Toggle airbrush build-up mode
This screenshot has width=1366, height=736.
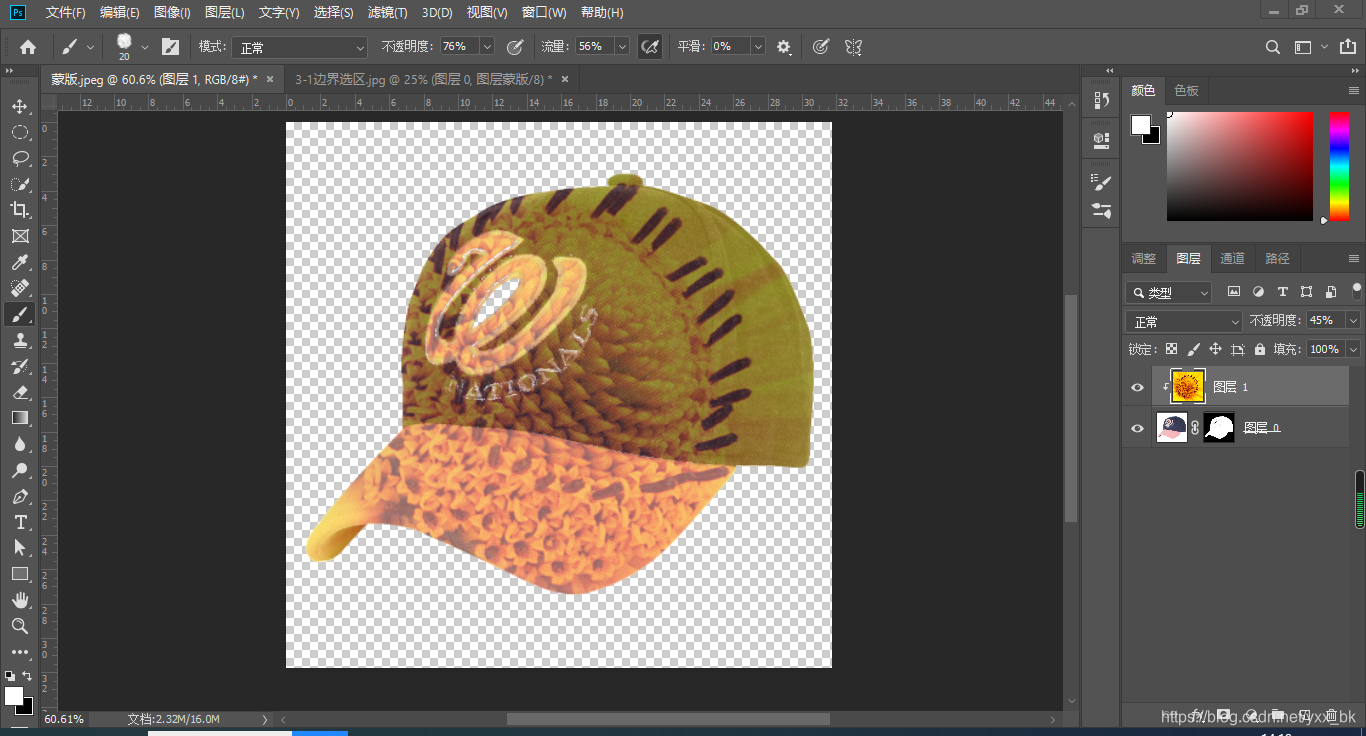pos(650,47)
